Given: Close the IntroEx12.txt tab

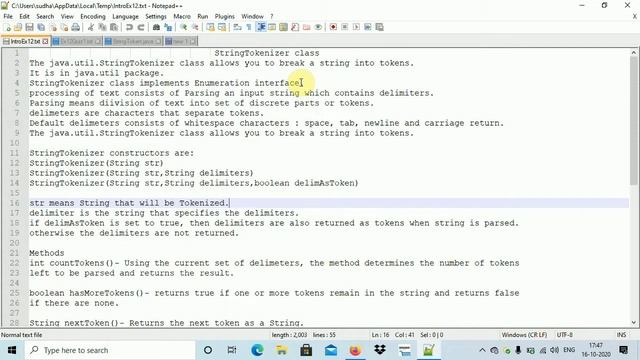Looking at the screenshot, I should (45, 41).
